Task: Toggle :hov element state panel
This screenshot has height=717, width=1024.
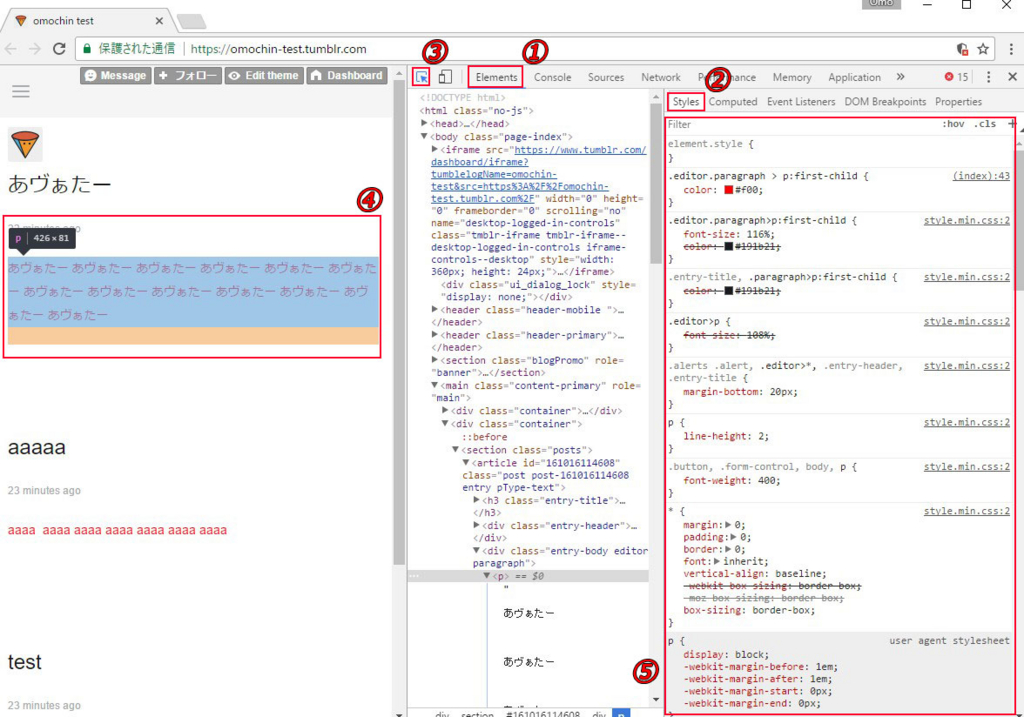Action: (953, 124)
